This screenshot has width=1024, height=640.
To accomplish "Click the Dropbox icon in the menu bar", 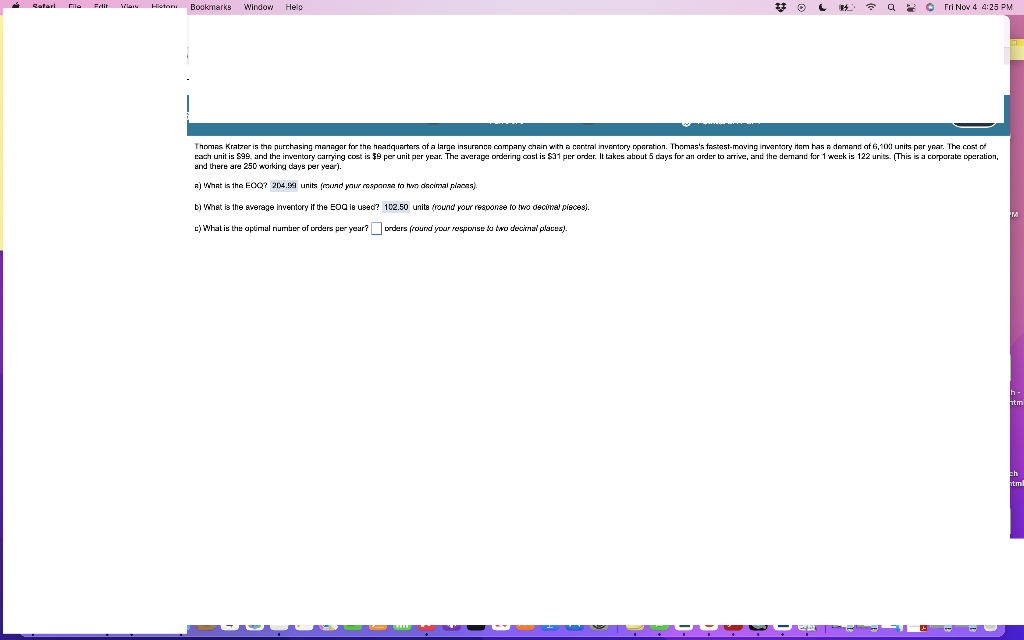I will [x=780, y=7].
